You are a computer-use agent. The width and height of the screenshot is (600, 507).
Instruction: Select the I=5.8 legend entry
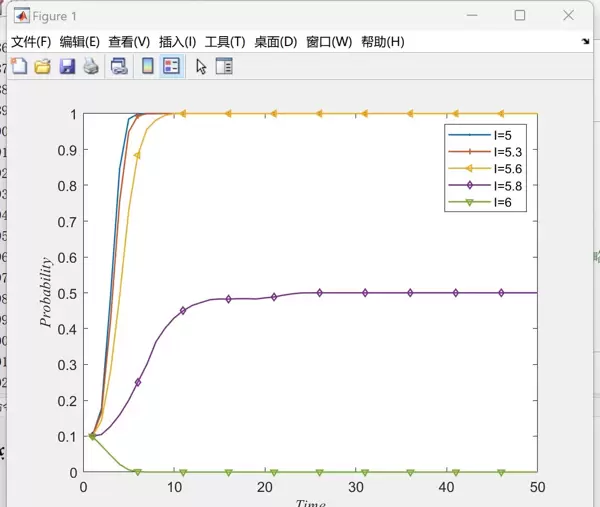(508, 185)
